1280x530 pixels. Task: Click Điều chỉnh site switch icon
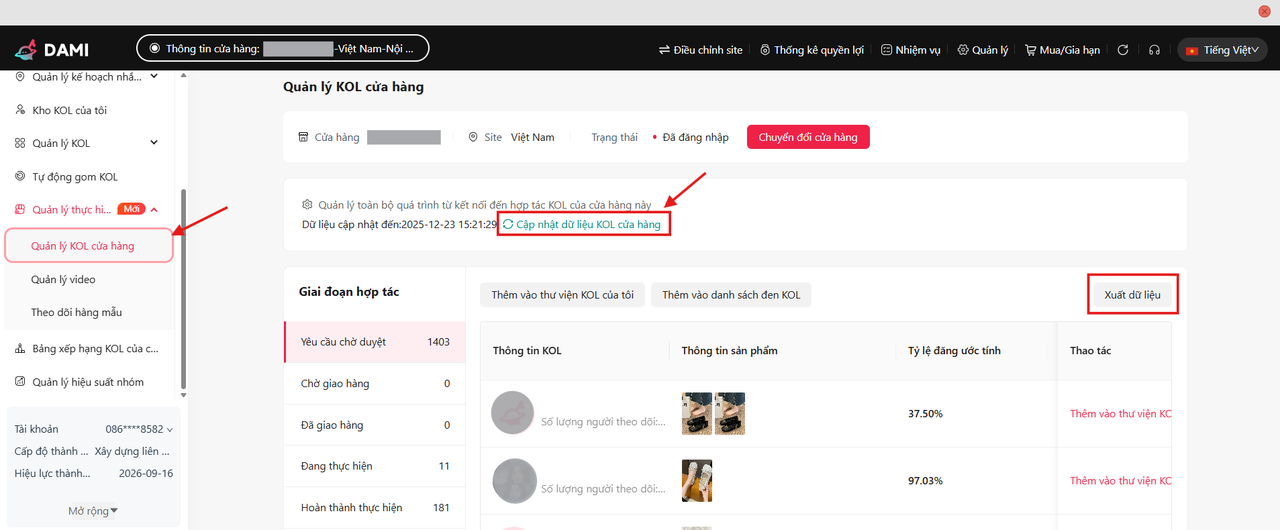[x=665, y=50]
